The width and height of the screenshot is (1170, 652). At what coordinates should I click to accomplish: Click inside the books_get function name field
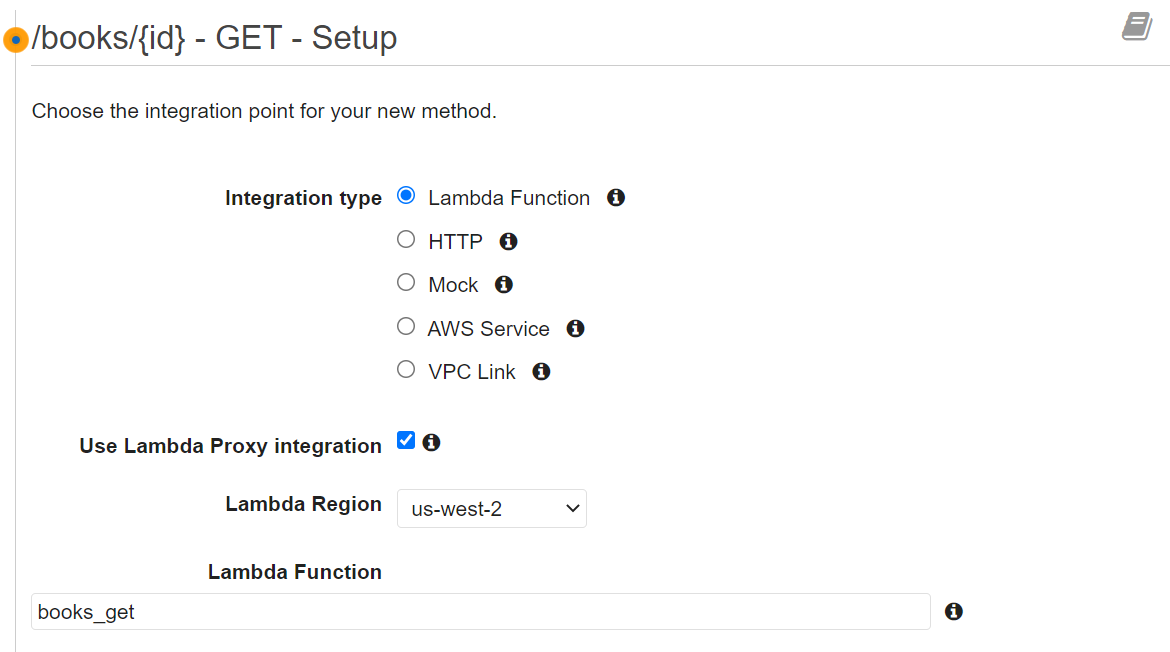[x=480, y=611]
